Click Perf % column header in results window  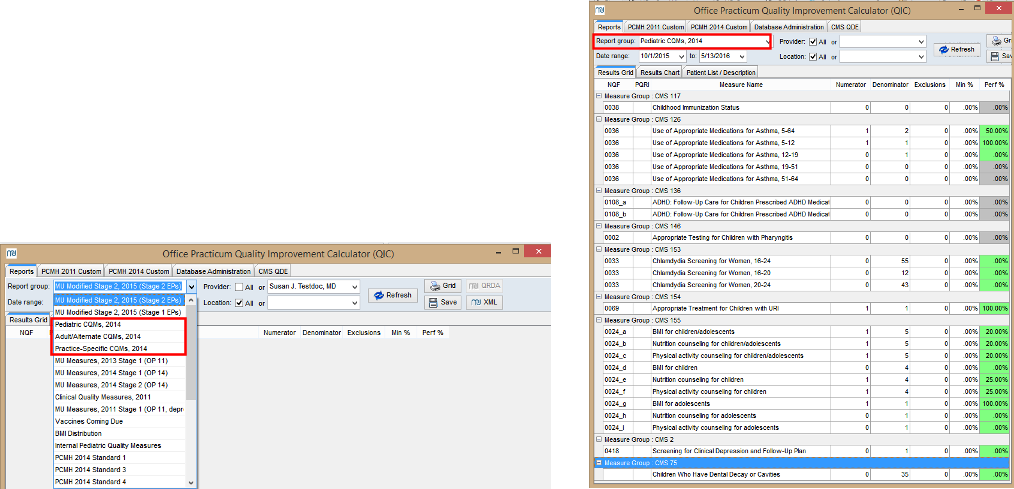tap(995, 85)
